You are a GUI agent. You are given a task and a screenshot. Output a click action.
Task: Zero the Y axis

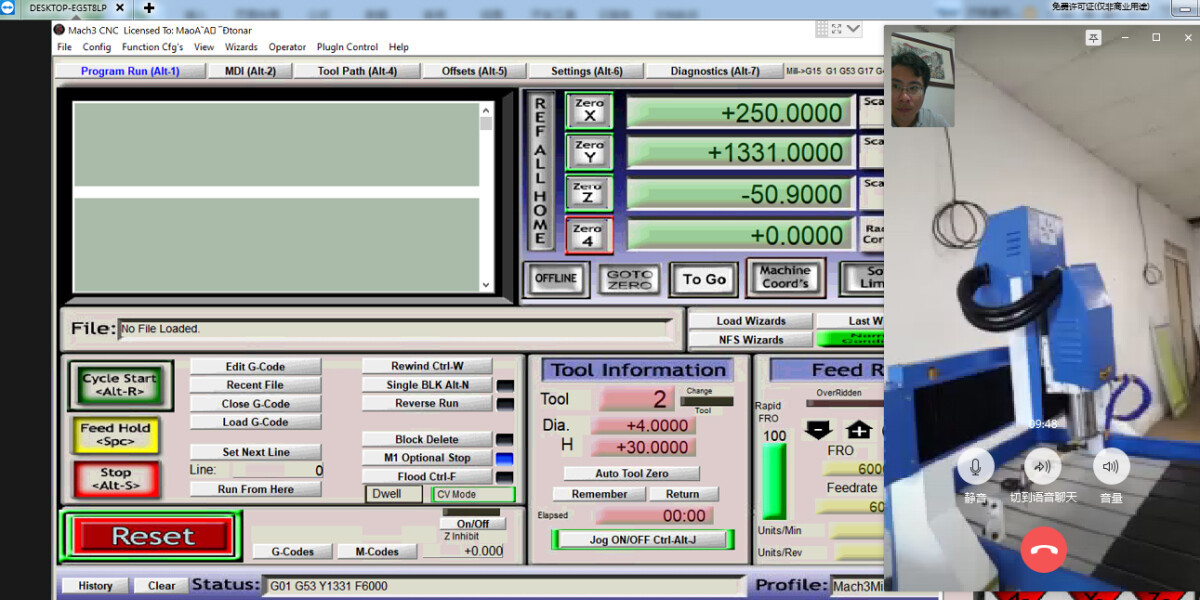point(589,152)
